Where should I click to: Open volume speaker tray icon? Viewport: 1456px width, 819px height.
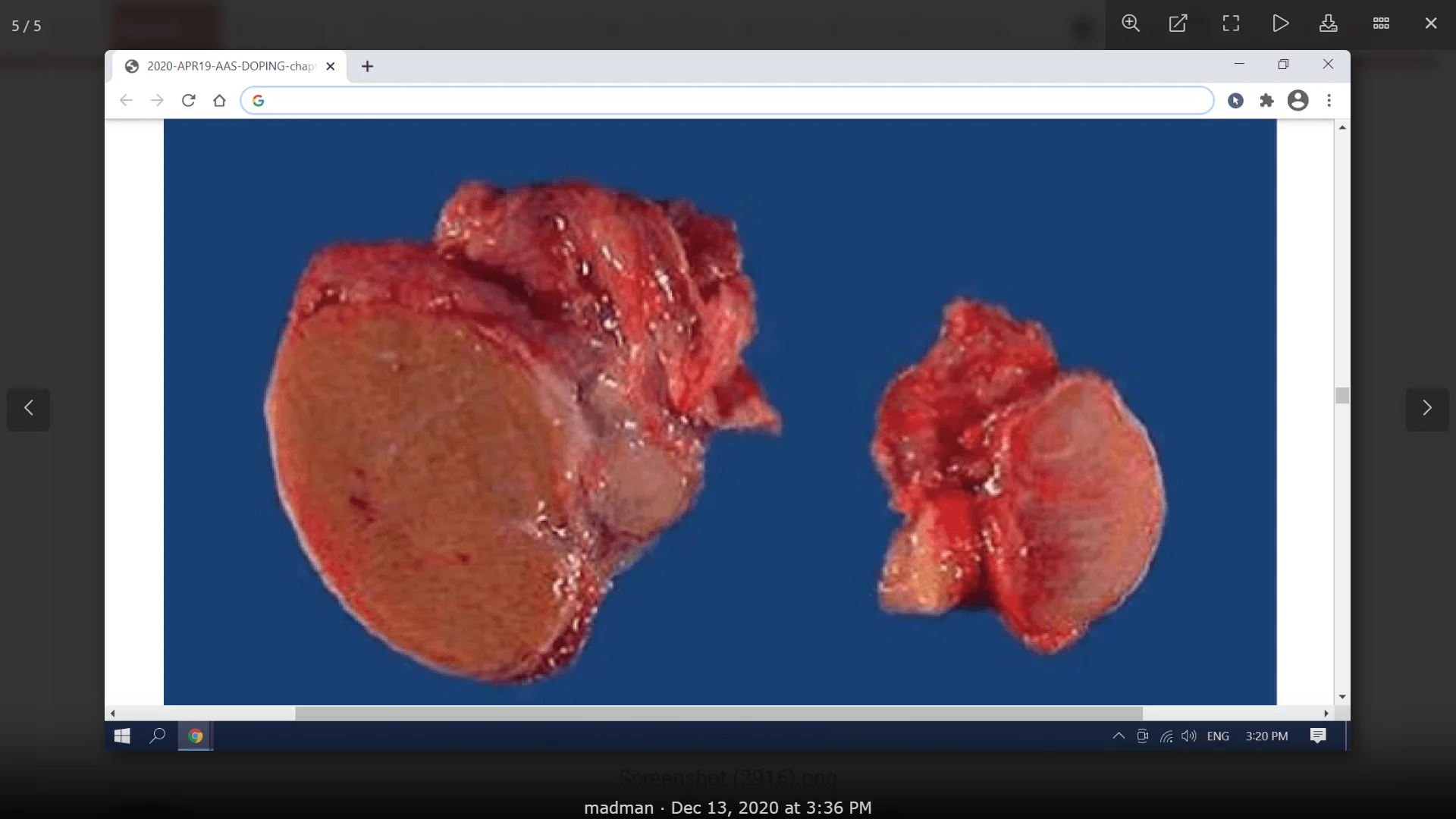pos(1188,736)
